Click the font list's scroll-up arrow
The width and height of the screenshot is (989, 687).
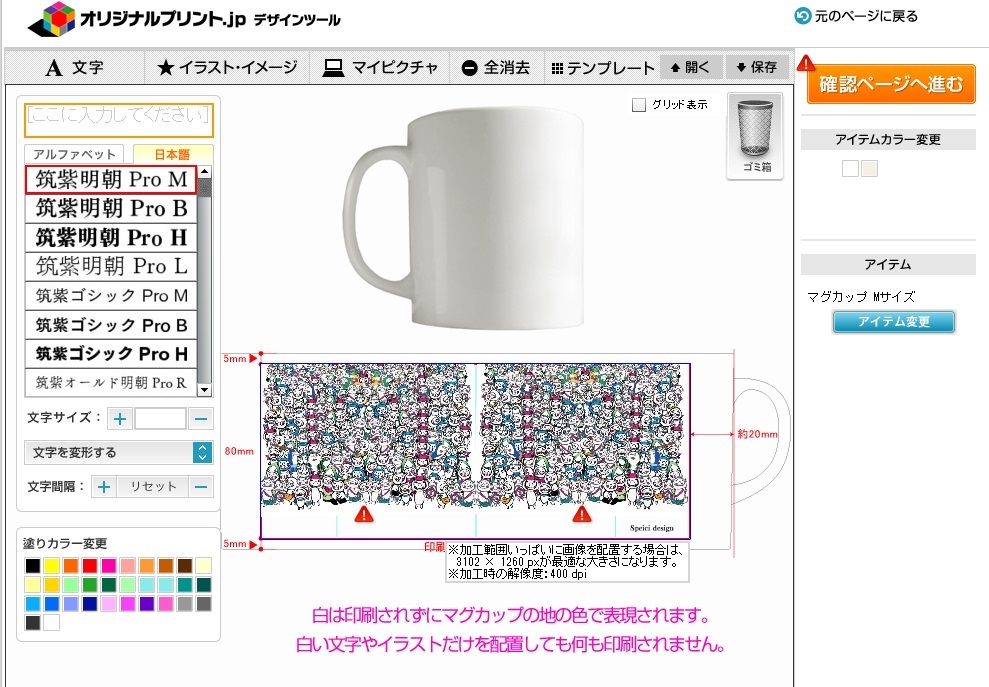tap(204, 172)
